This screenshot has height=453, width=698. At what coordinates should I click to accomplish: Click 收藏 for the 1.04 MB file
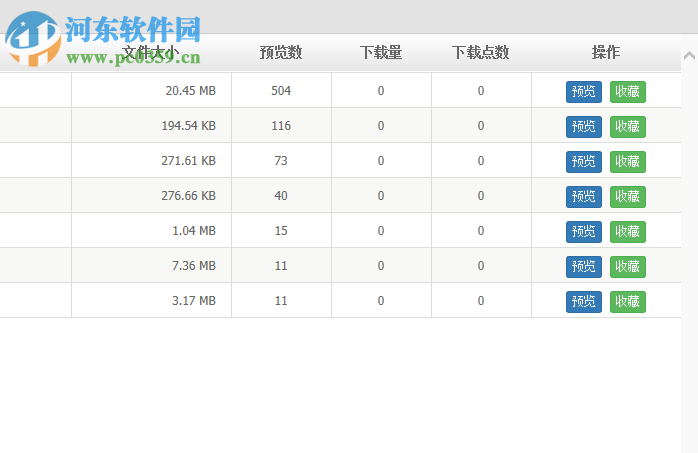[x=628, y=232]
